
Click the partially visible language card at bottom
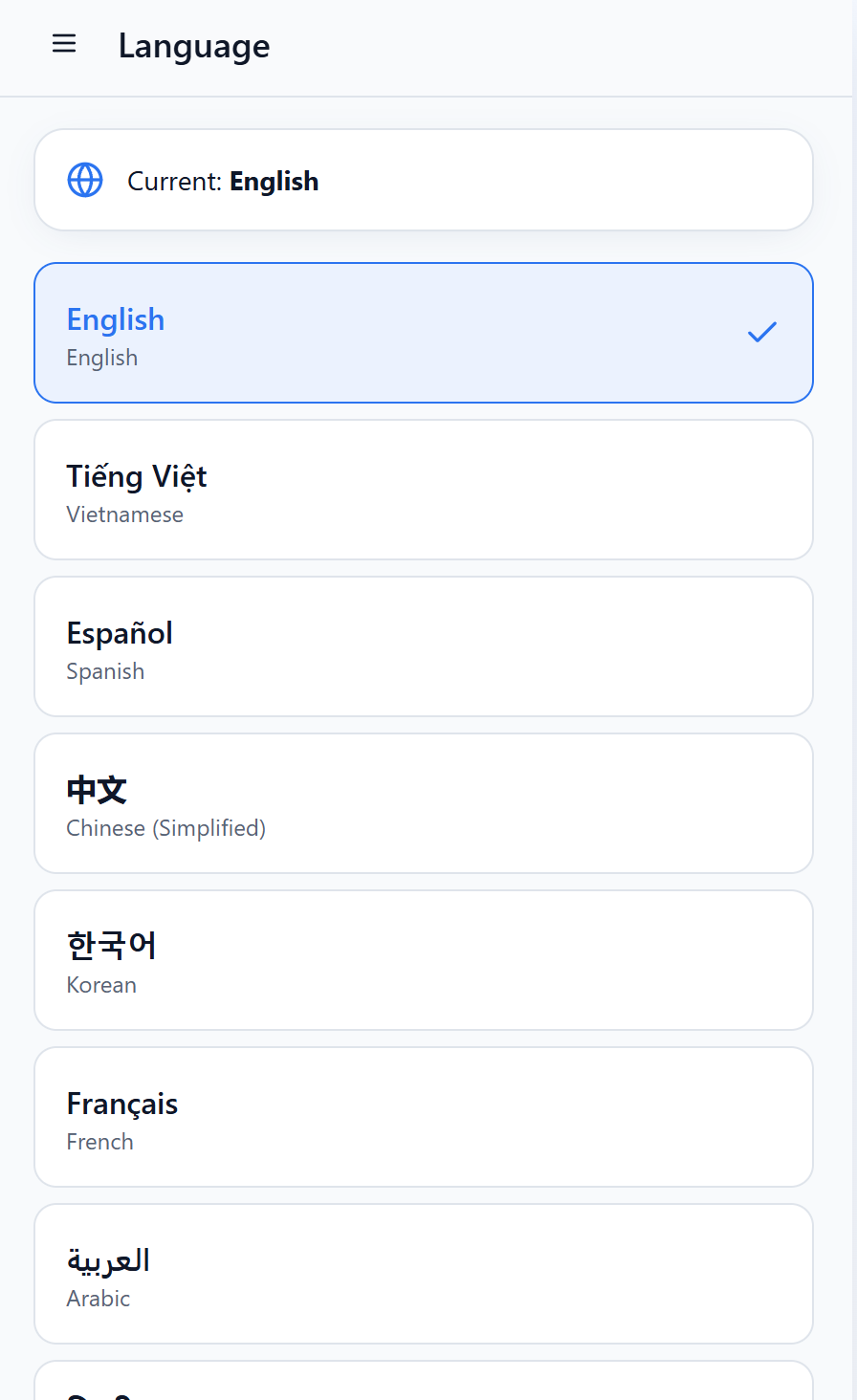pyautogui.click(x=424, y=1381)
